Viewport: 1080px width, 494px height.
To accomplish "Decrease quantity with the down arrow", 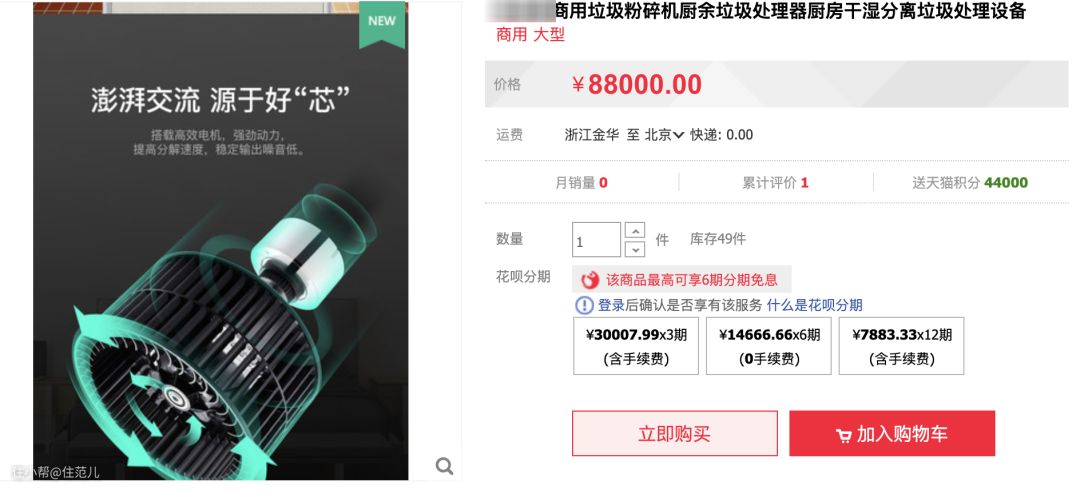I will (634, 249).
